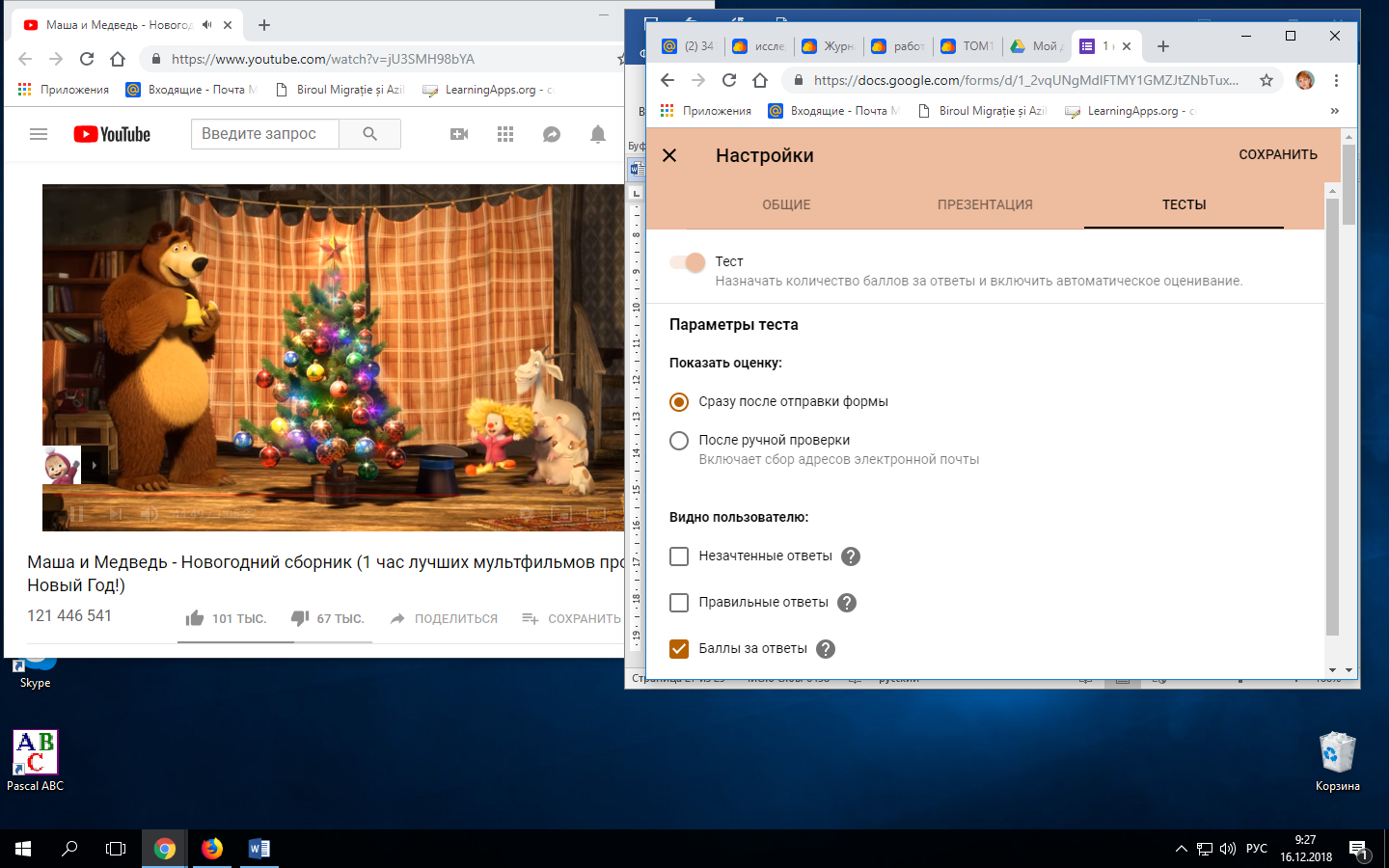Close the Настройки settings panel
This screenshot has width=1389, height=868.
coord(669,155)
